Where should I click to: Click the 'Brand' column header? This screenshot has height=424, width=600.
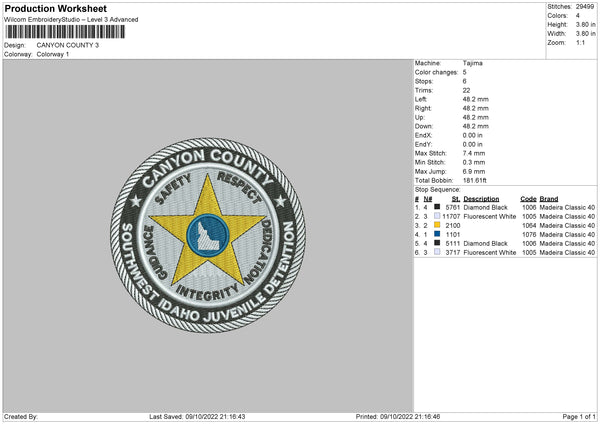549,199
